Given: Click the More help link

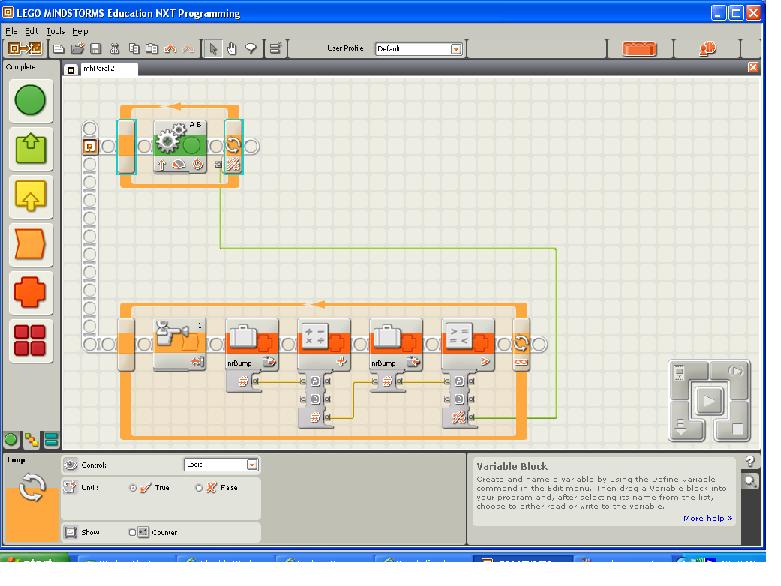Looking at the screenshot, I should tap(707, 518).
